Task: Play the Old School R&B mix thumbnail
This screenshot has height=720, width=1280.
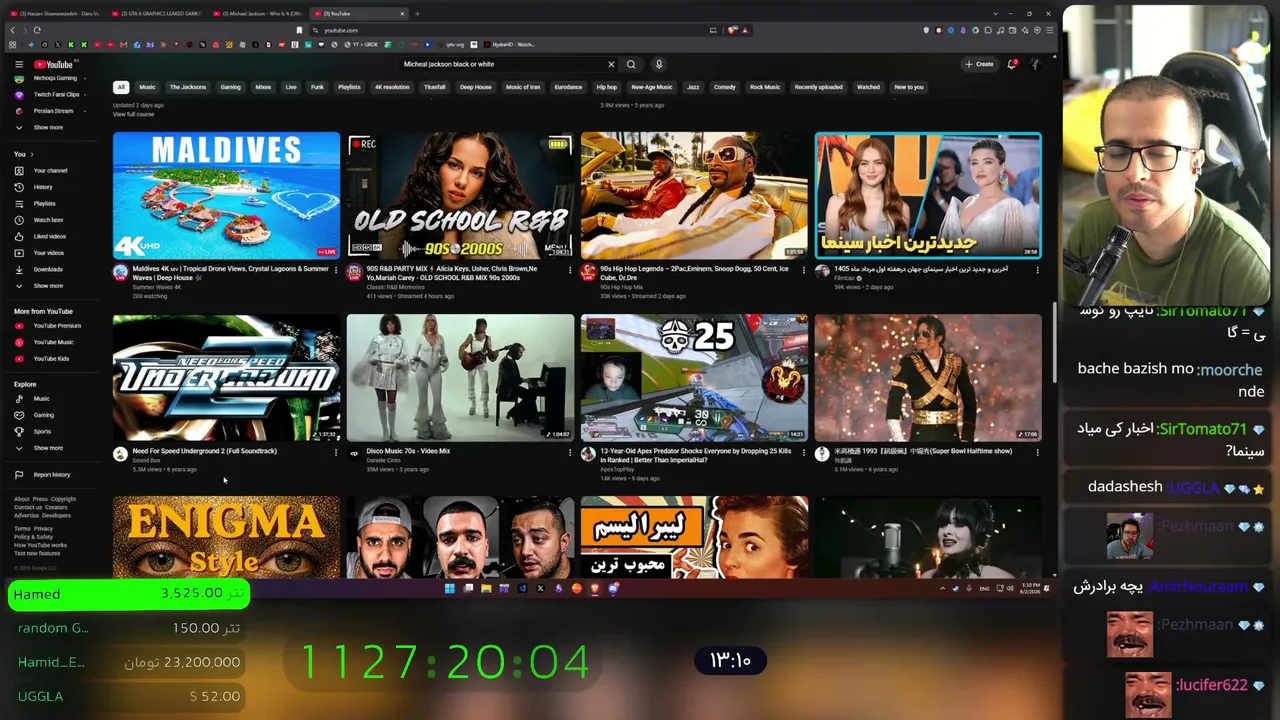Action: point(460,196)
